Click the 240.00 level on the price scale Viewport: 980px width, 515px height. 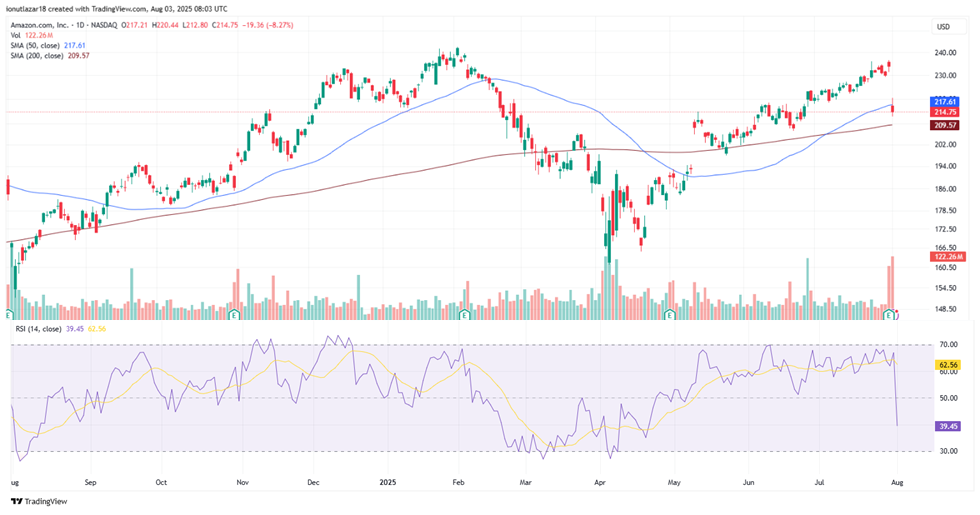pos(945,53)
